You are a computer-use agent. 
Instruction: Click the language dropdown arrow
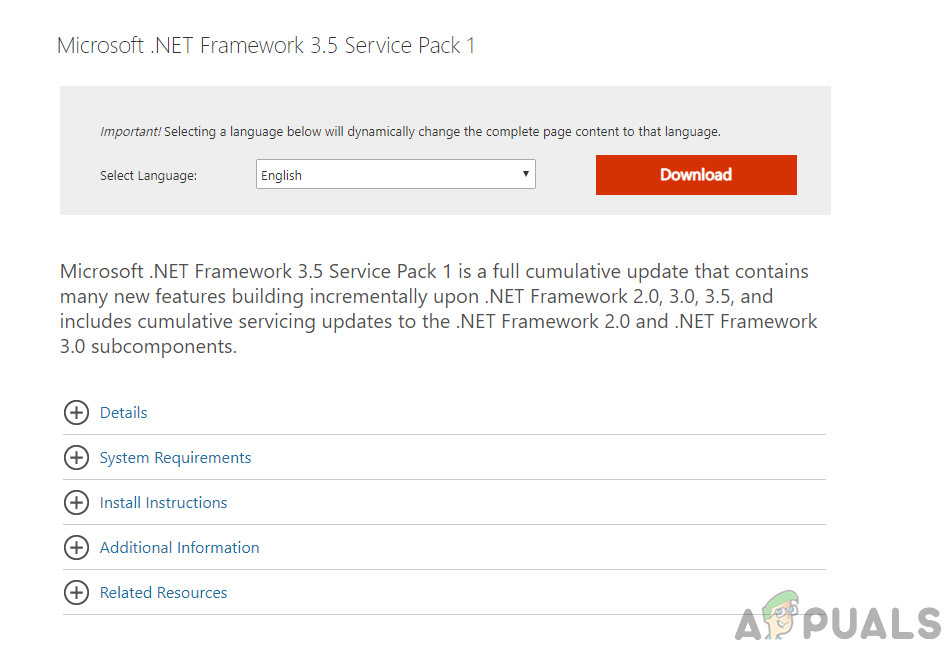525,174
